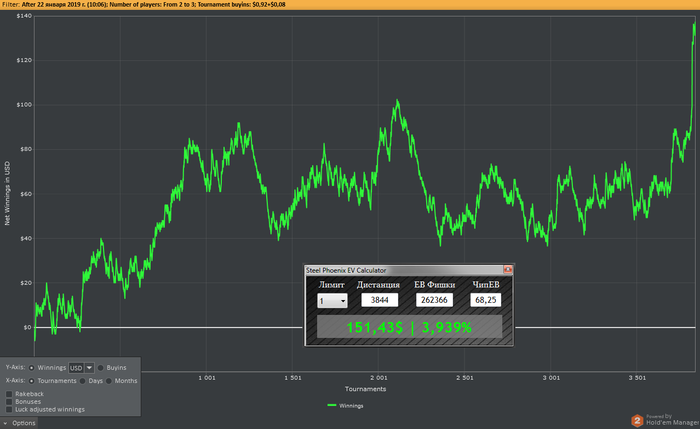Click the green Winnings legend swatch
Screen dimensions: 700x429
click(x=332, y=405)
